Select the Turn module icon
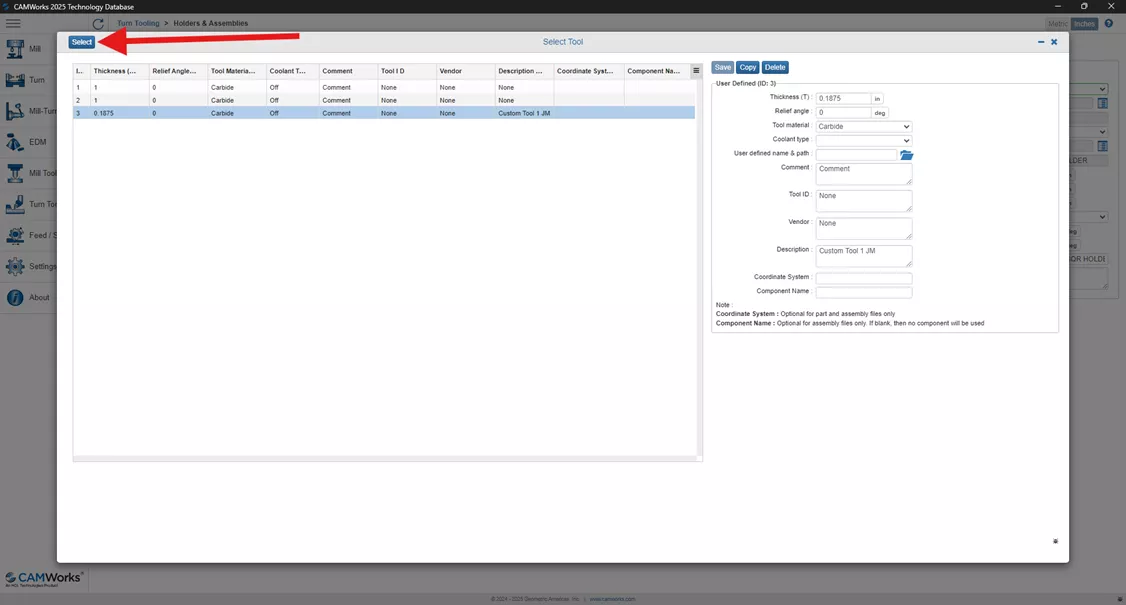Screen dimensions: 1126x605 tap(14, 79)
